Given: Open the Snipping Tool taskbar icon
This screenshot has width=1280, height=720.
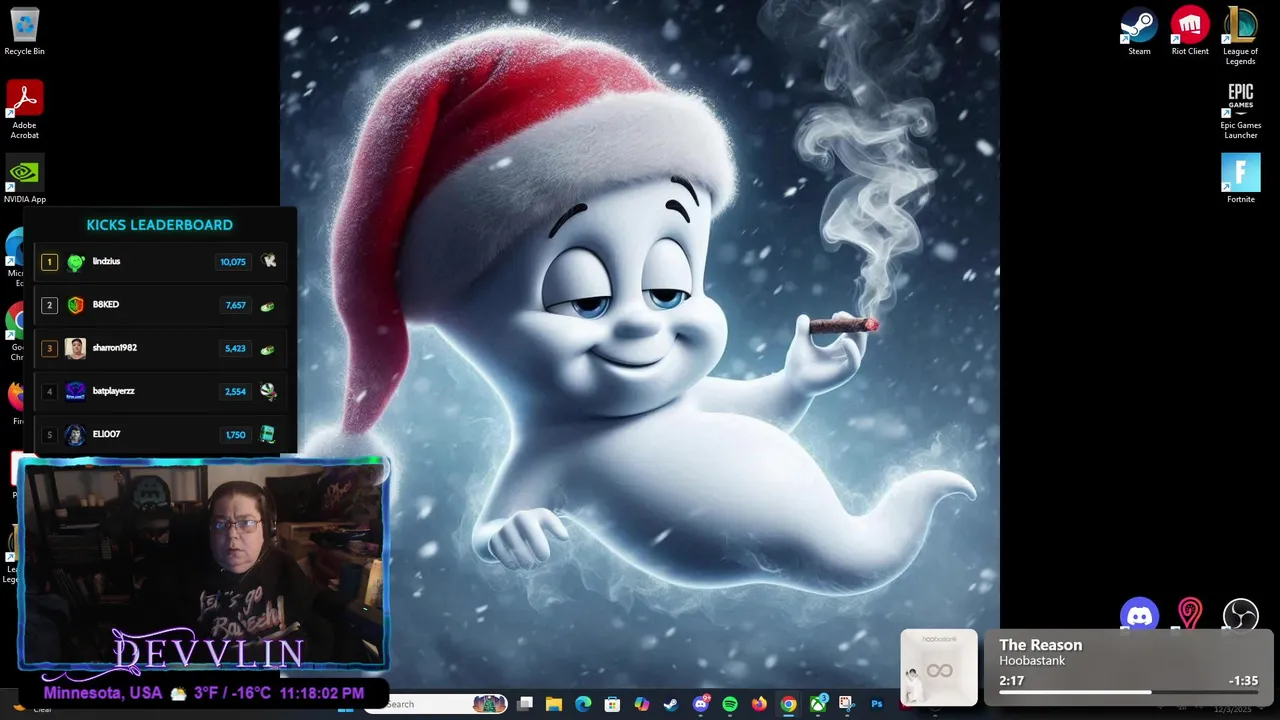Looking at the screenshot, I should (x=847, y=704).
